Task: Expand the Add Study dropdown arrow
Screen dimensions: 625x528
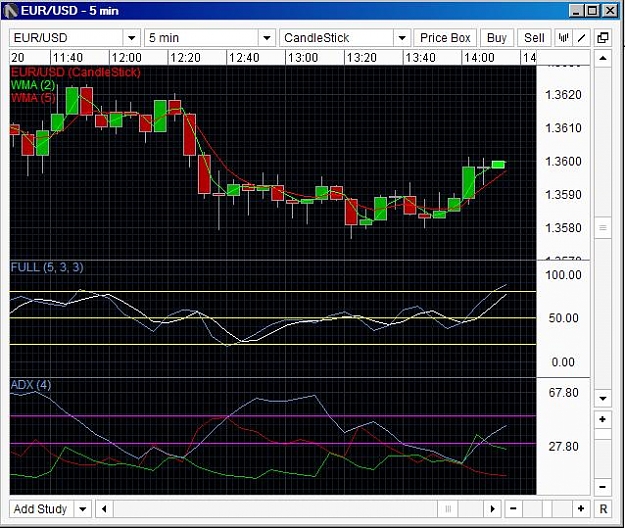Action: [x=83, y=509]
